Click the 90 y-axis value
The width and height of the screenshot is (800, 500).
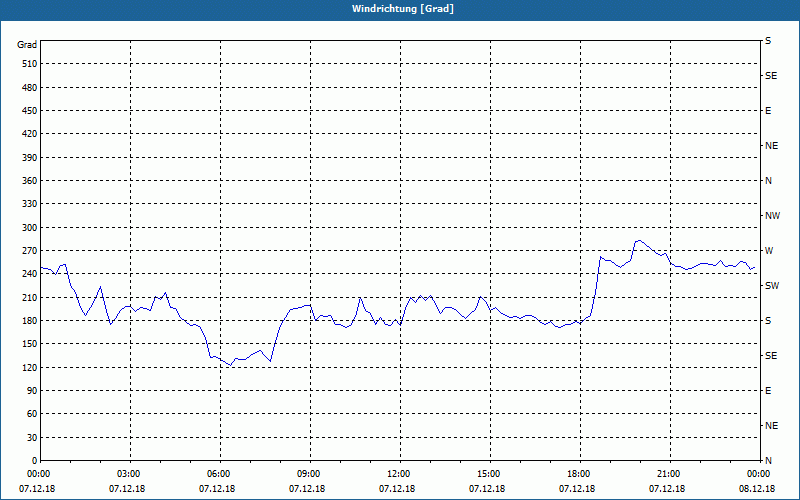(32, 391)
